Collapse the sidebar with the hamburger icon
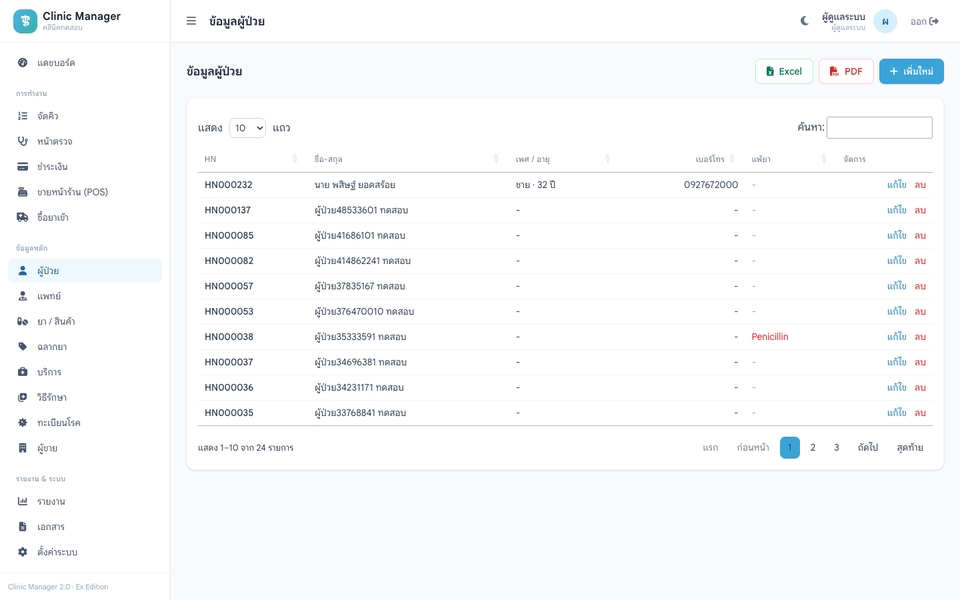Image resolution: width=960 pixels, height=600 pixels. click(x=191, y=21)
